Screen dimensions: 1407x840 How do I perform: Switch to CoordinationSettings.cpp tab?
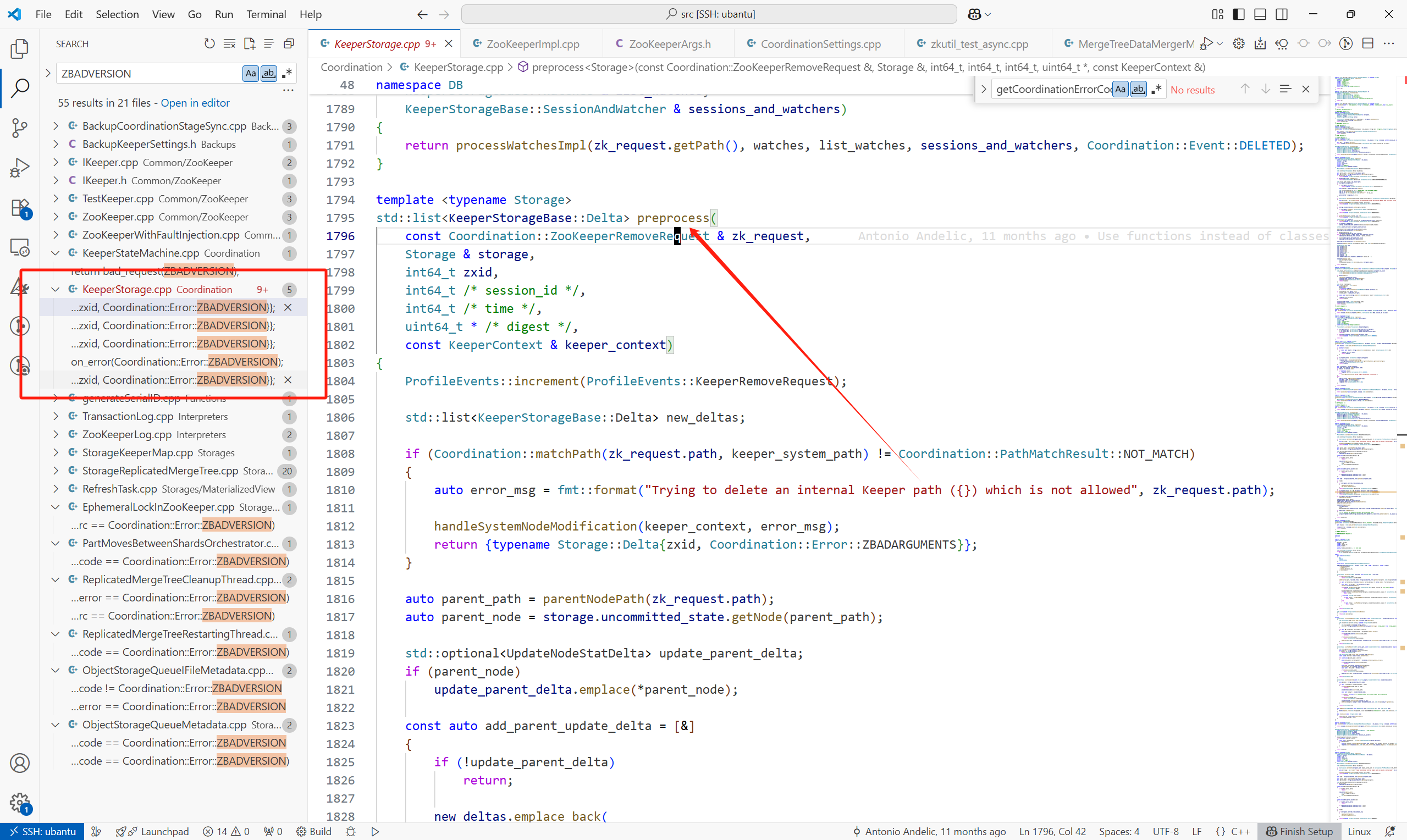pos(820,43)
